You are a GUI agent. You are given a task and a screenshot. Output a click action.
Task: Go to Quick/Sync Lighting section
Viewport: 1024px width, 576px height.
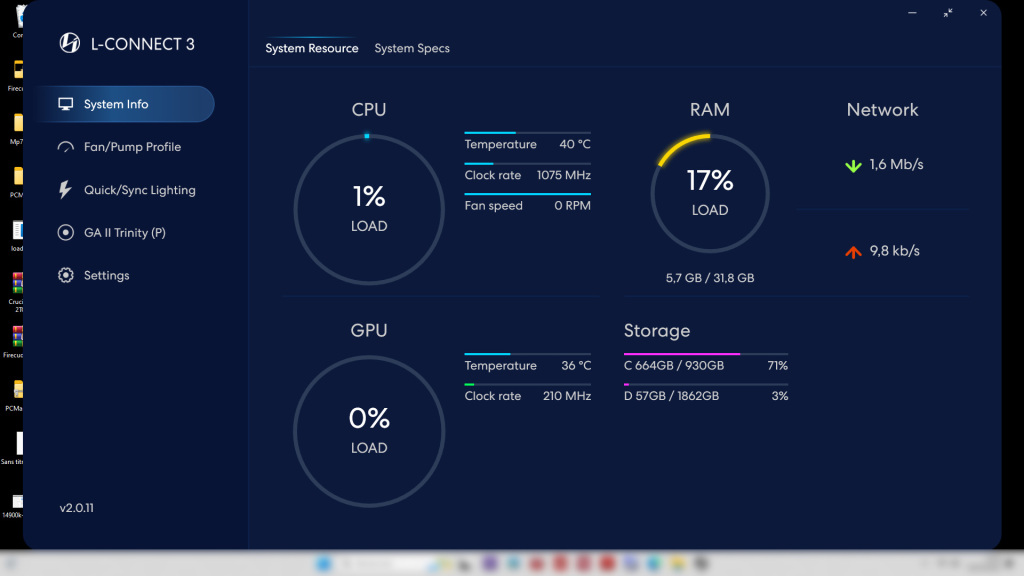pyautogui.click(x=139, y=190)
